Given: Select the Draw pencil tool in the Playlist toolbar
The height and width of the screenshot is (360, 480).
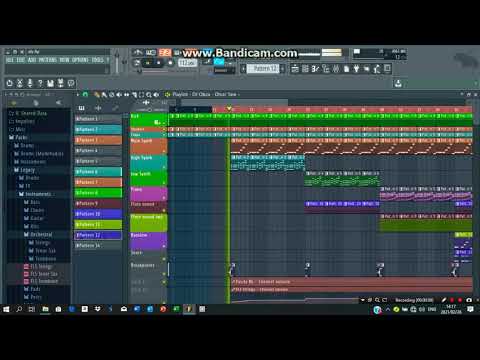Looking at the screenshot, I should pos(97,95).
